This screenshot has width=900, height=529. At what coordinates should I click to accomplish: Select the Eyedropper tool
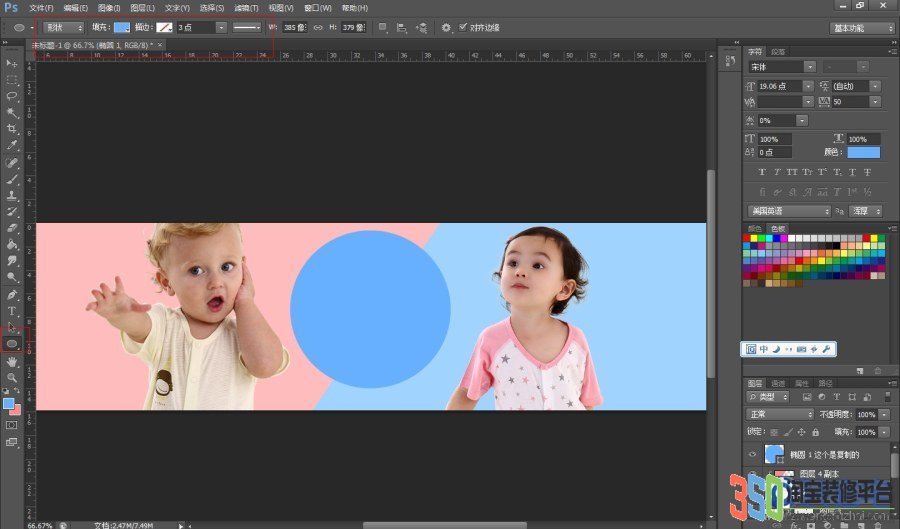click(11, 145)
